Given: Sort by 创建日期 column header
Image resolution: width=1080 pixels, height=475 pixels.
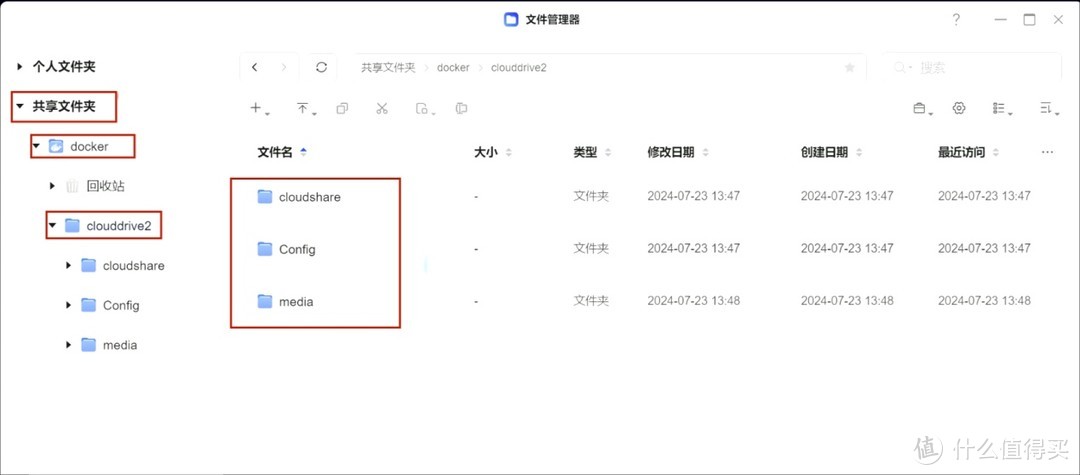Looking at the screenshot, I should tap(824, 152).
